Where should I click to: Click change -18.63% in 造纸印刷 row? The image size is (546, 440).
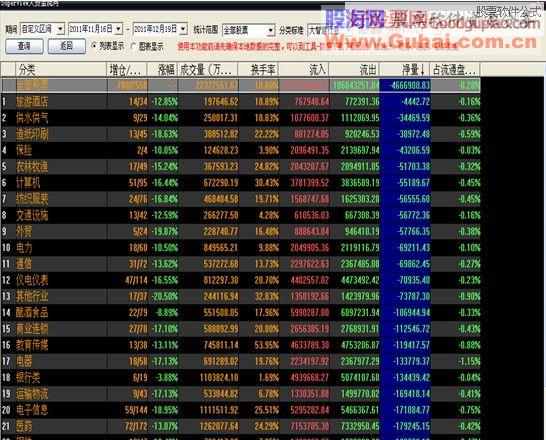point(165,134)
